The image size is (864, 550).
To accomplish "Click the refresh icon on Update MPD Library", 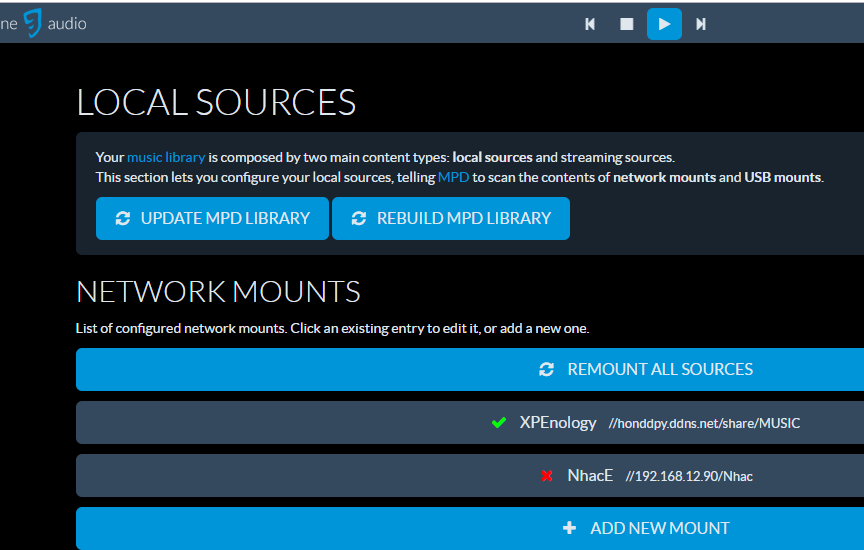I will [x=122, y=218].
